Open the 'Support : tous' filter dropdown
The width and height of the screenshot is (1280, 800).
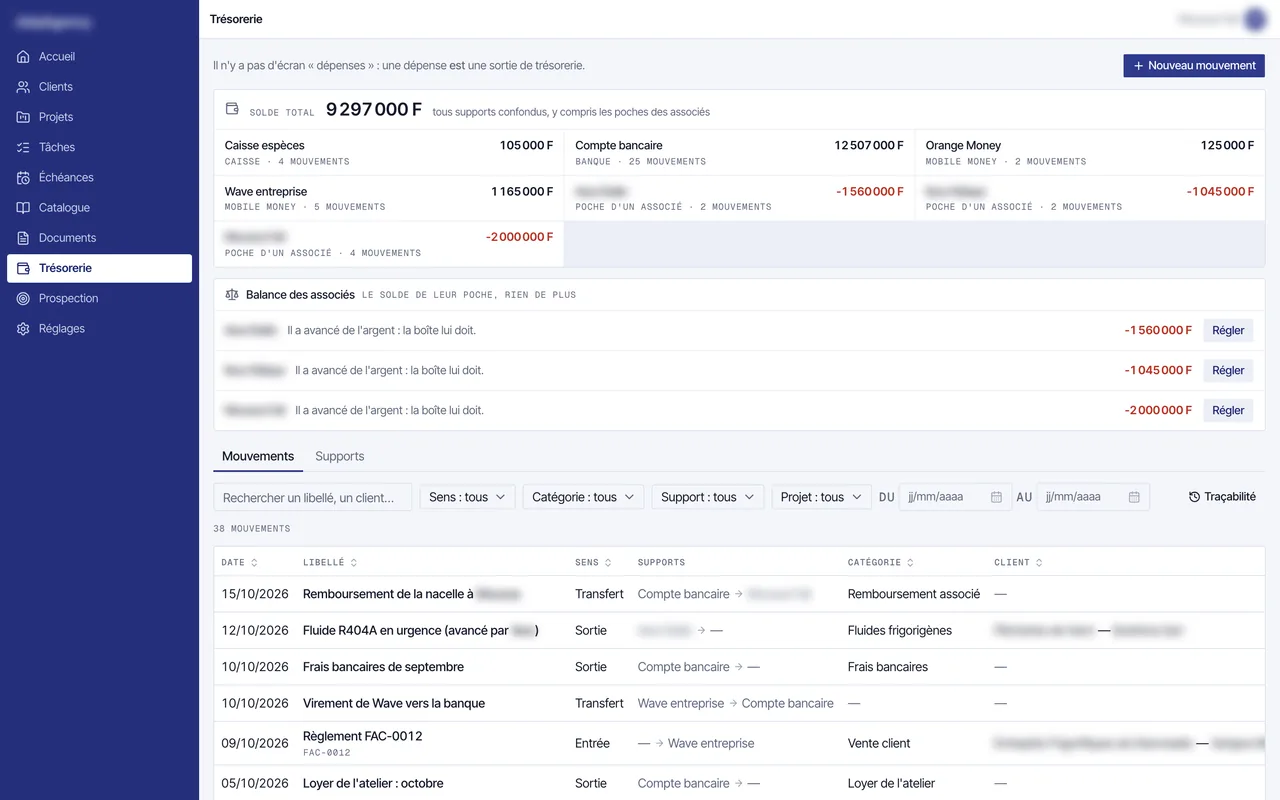[x=708, y=497]
